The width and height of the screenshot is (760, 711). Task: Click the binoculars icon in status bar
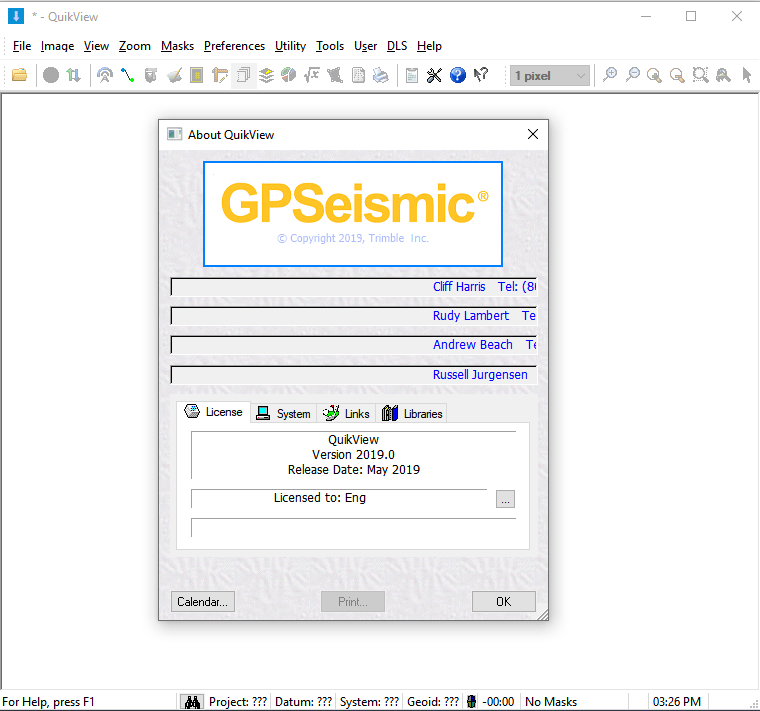(192, 702)
